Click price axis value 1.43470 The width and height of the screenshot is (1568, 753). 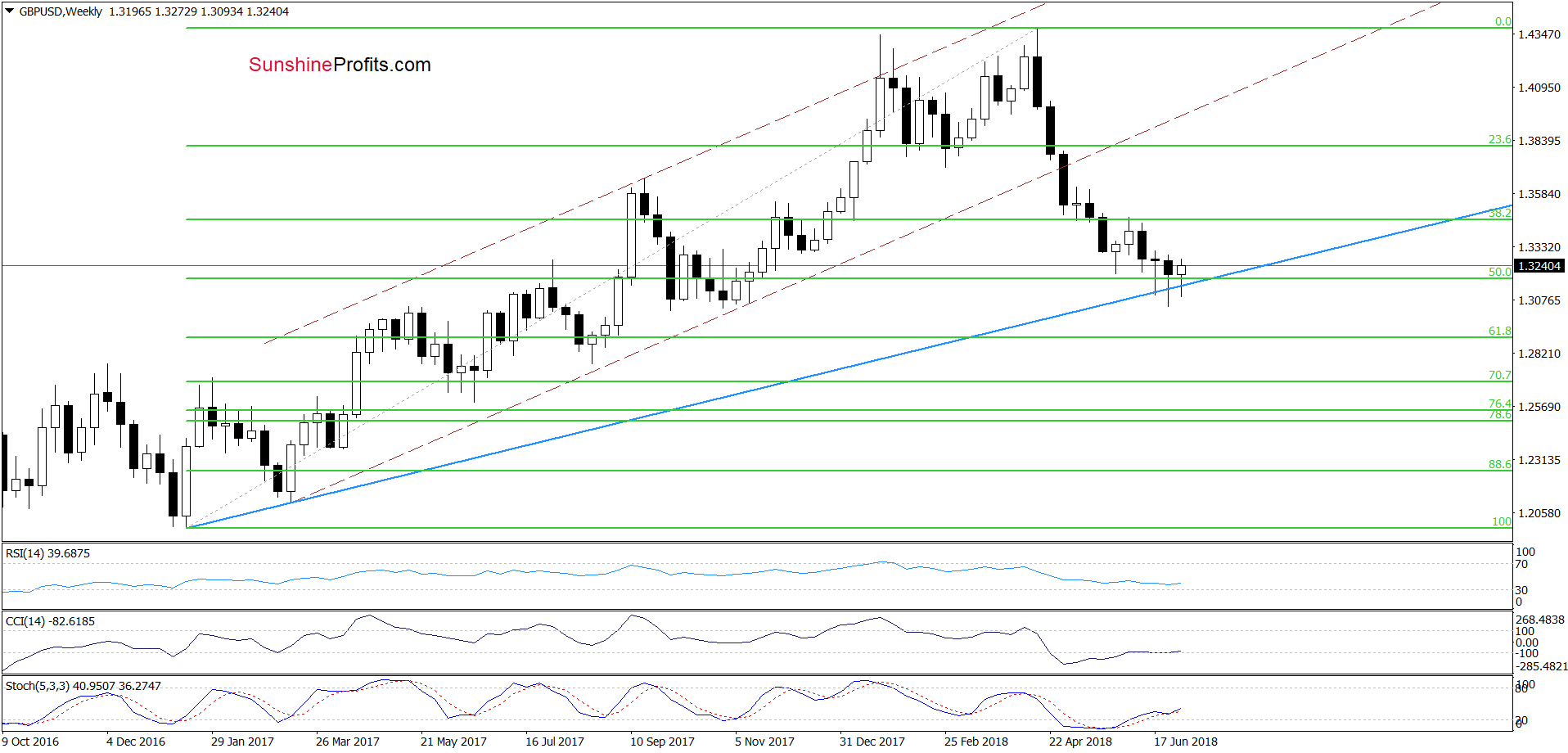point(1539,34)
